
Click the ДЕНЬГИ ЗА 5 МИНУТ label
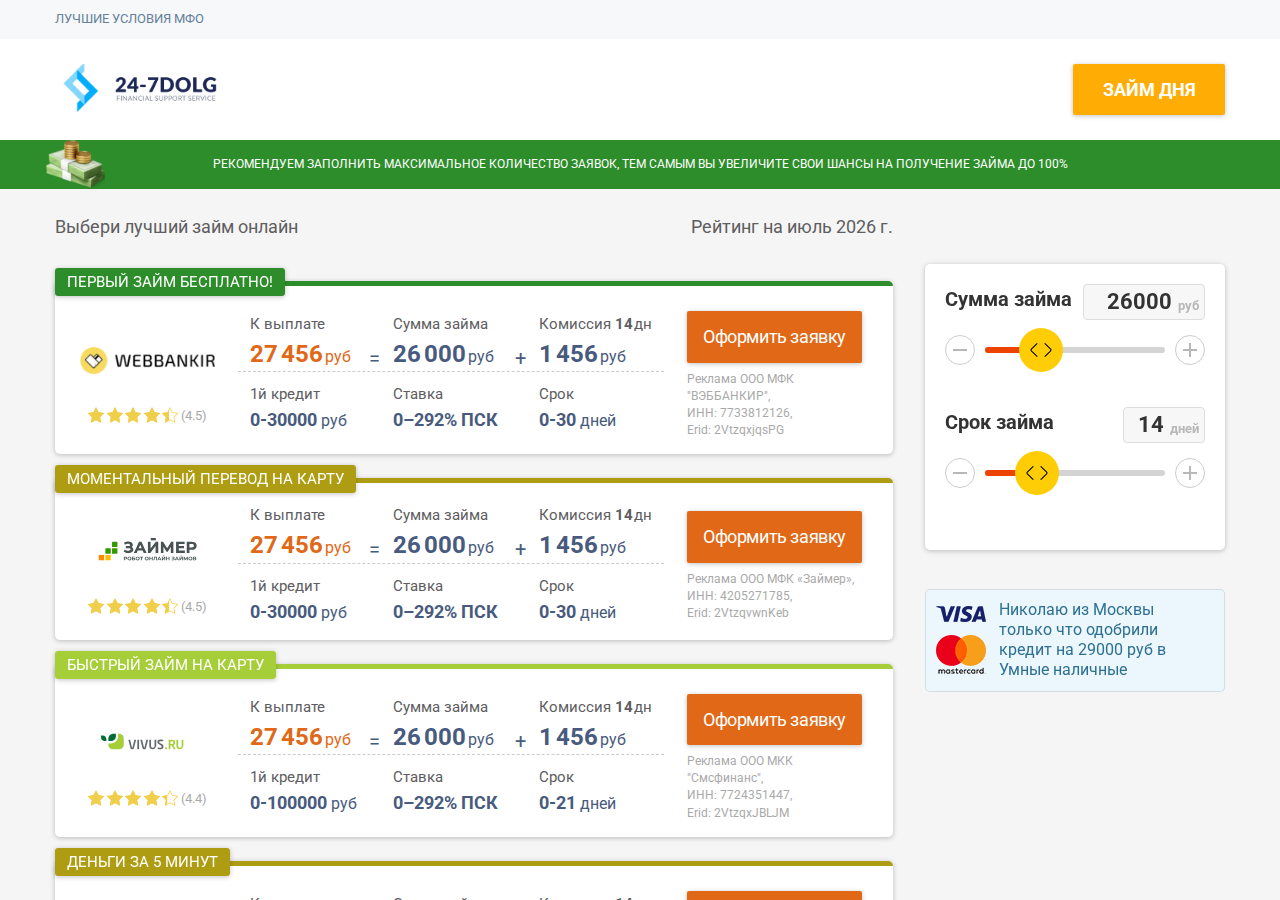coord(142,862)
